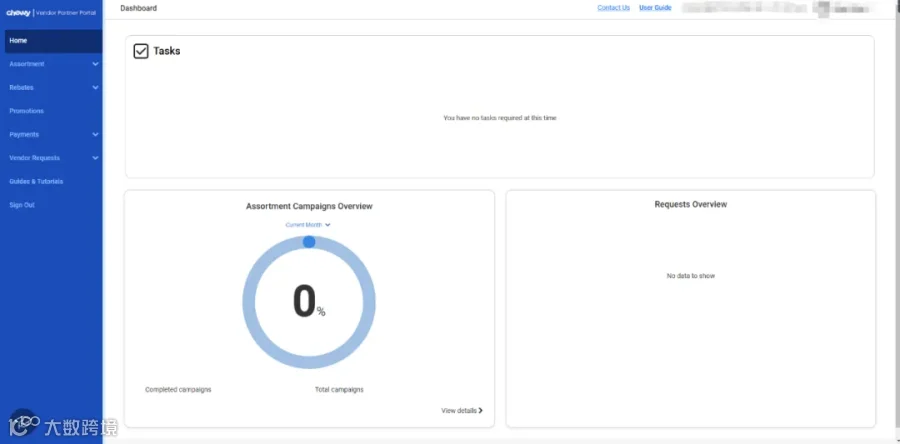
Task: Open the Current Month dropdown
Action: (x=308, y=225)
